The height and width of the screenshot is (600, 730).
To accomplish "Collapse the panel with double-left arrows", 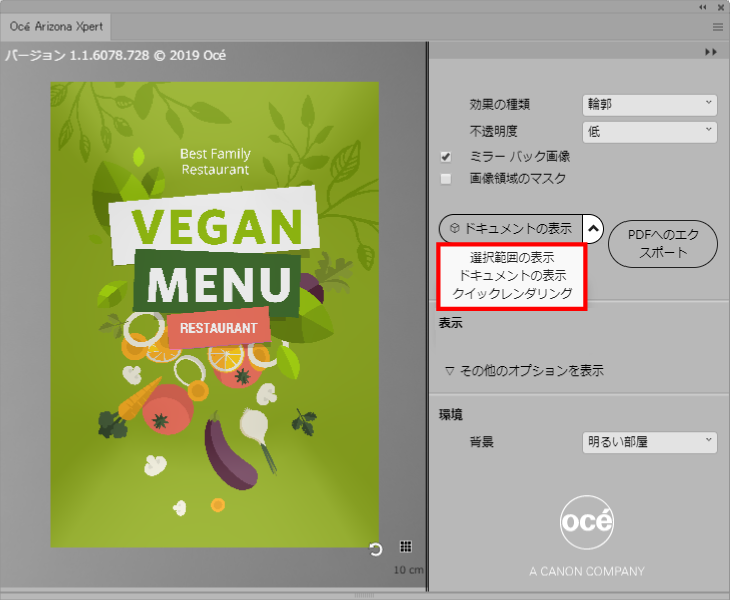I will [703, 7].
